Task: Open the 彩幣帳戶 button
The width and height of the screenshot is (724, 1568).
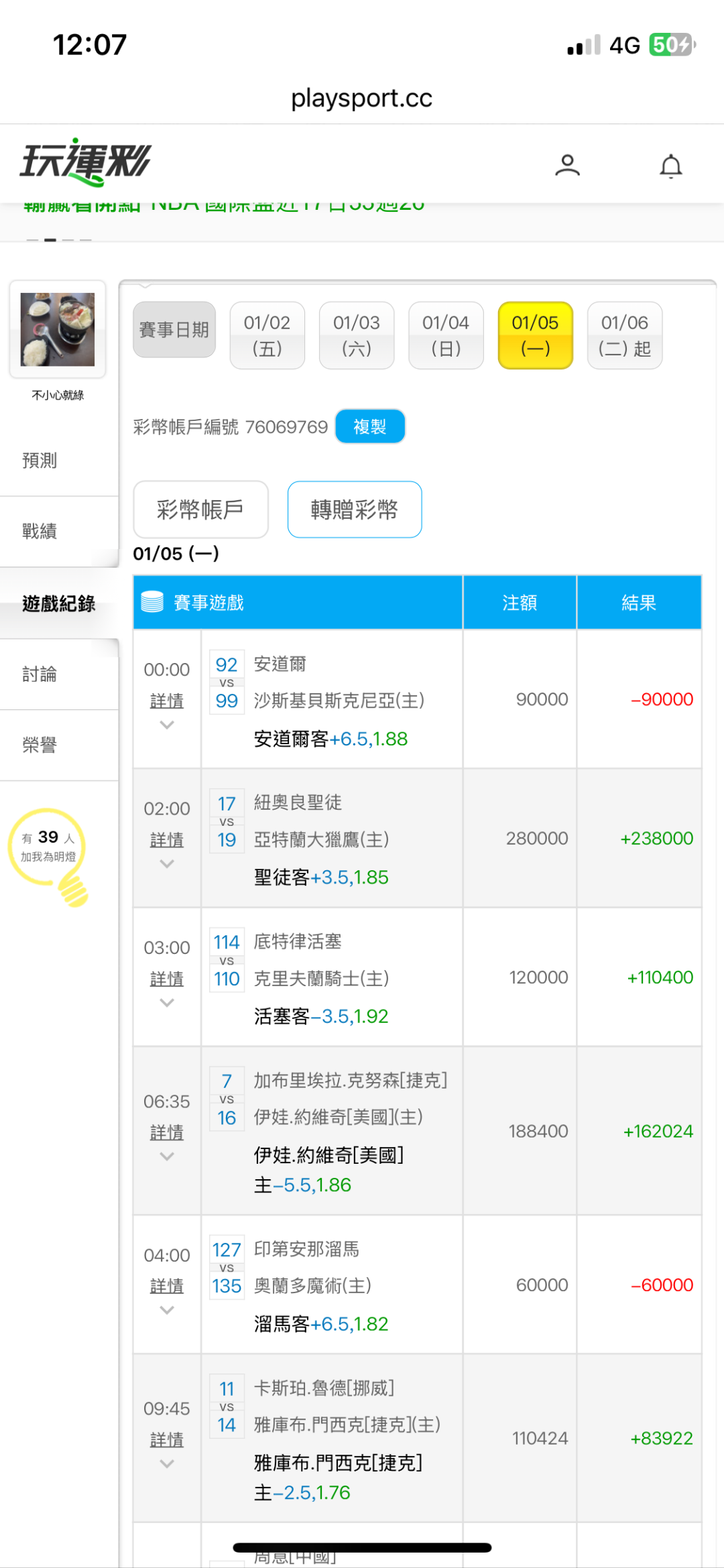Action: (x=200, y=509)
